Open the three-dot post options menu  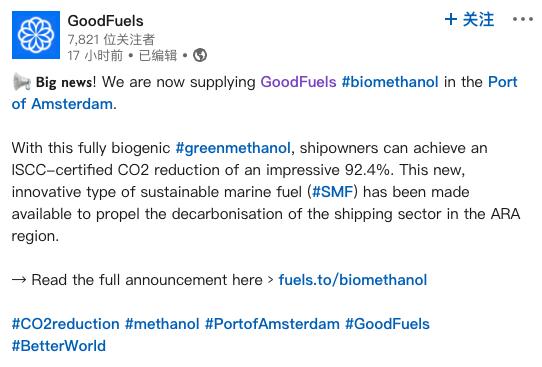(523, 19)
